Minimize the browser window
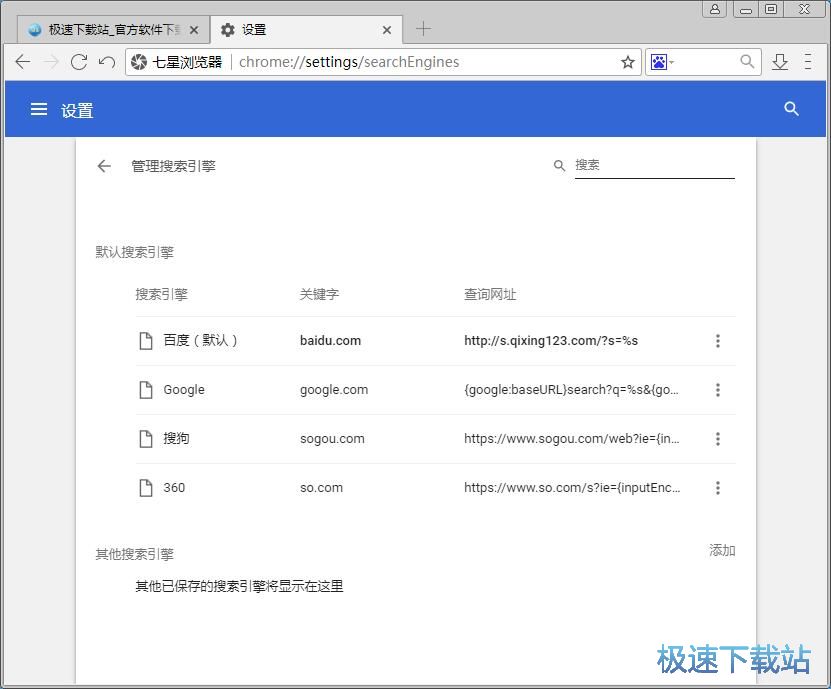Image resolution: width=831 pixels, height=689 pixels. (746, 9)
